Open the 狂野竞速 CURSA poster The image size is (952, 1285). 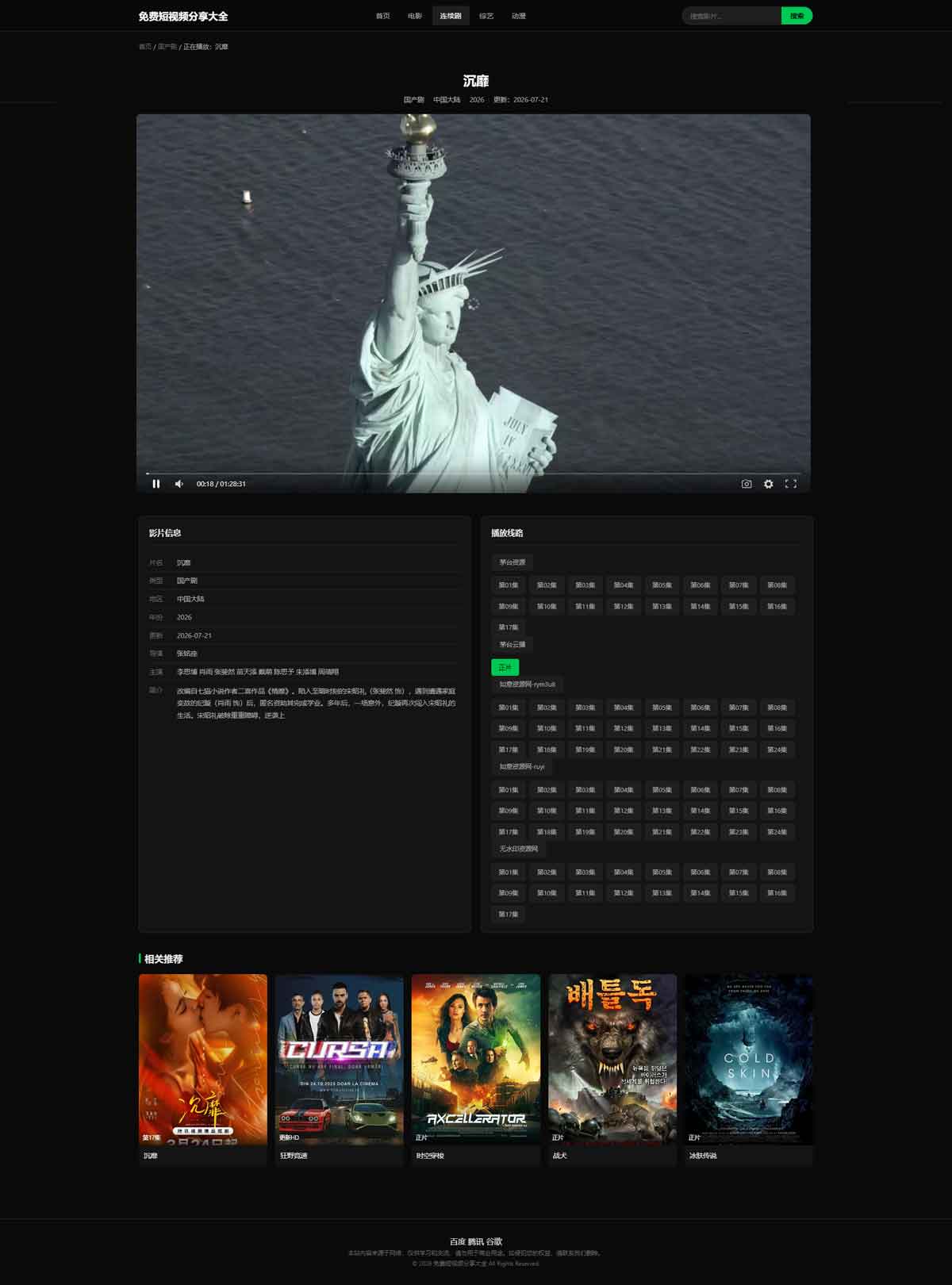[340, 1059]
